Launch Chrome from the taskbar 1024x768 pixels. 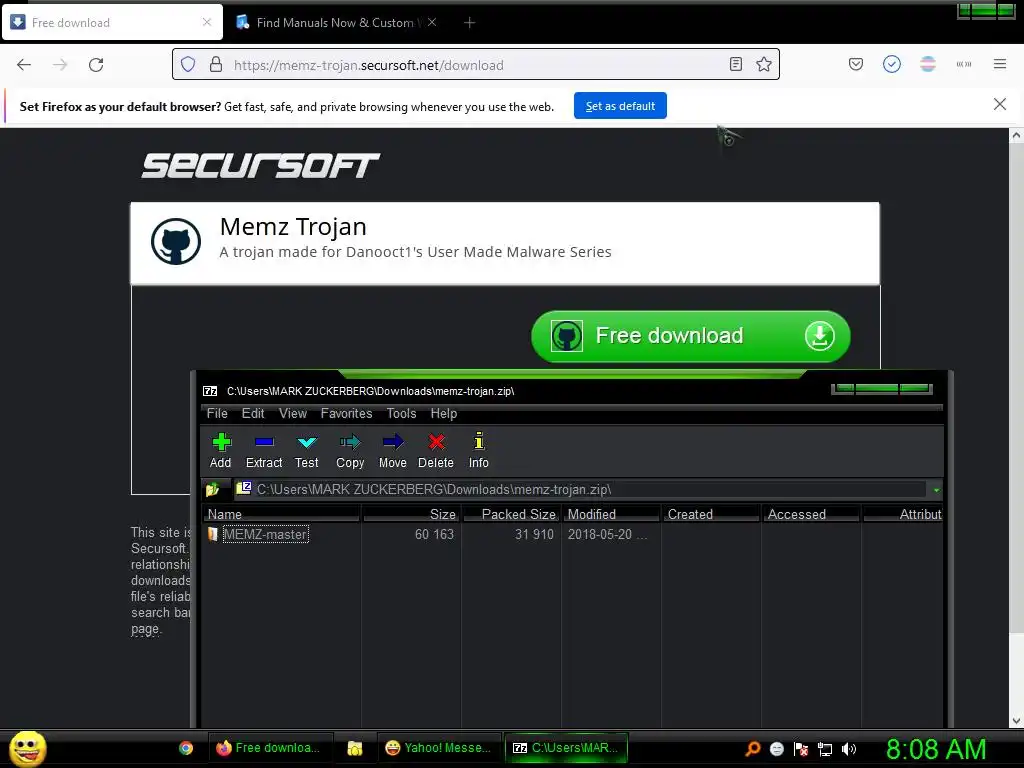[186, 748]
